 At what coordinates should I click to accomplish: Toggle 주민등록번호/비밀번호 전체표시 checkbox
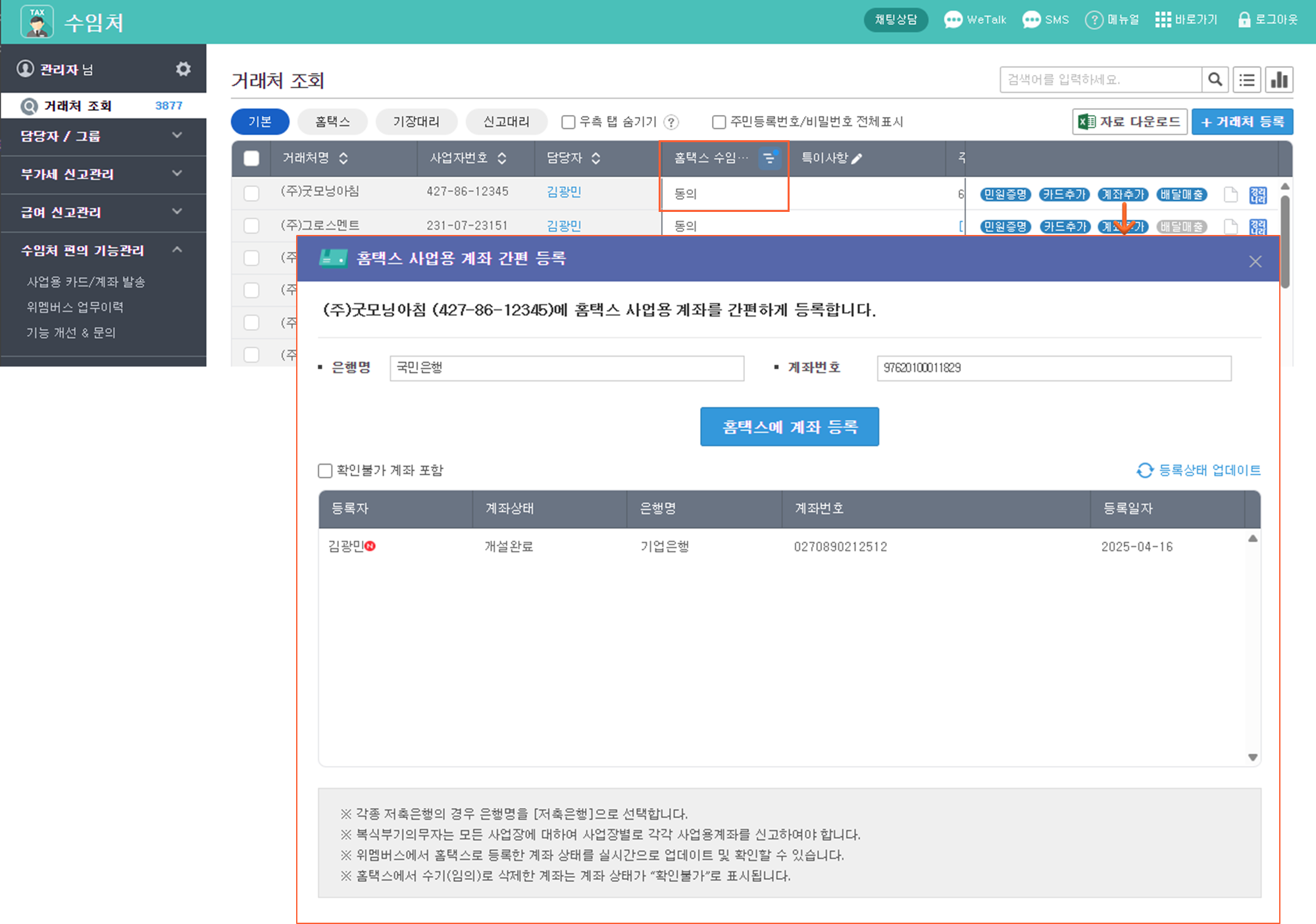(719, 122)
